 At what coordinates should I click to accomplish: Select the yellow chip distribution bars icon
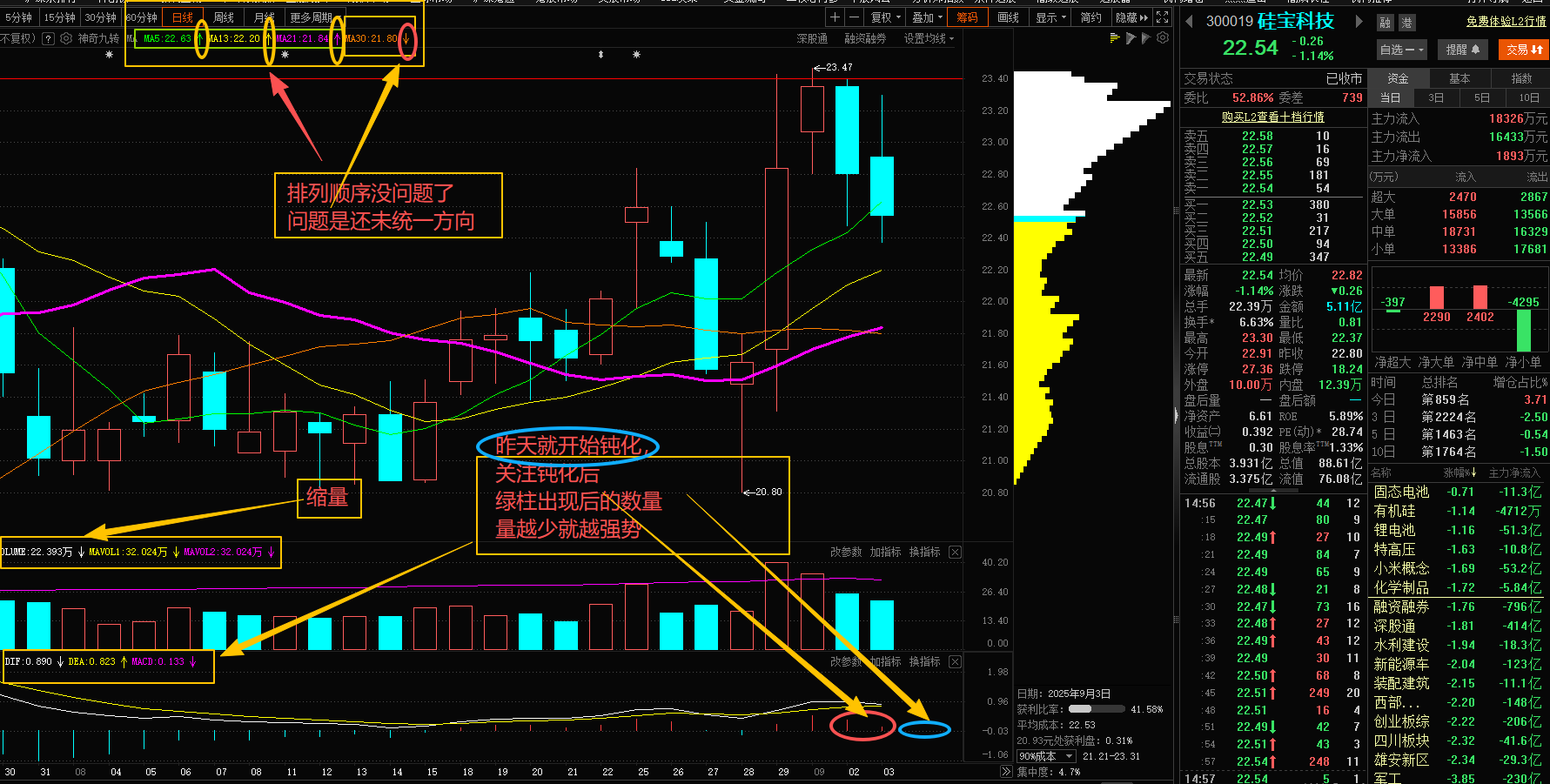1115,38
